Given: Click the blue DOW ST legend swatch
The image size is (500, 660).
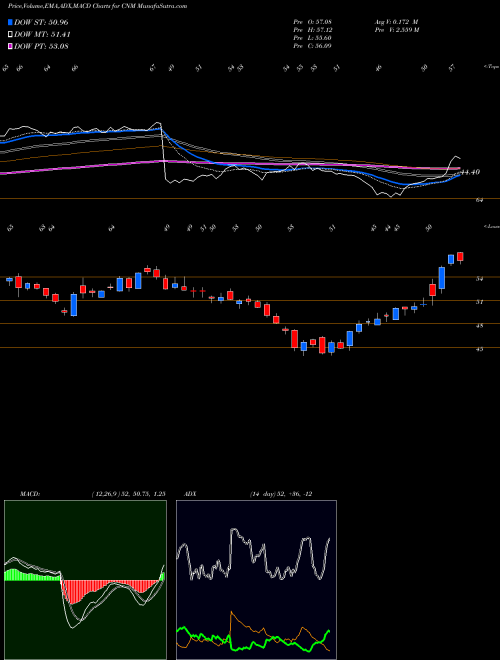Looking at the screenshot, I should point(11,22).
